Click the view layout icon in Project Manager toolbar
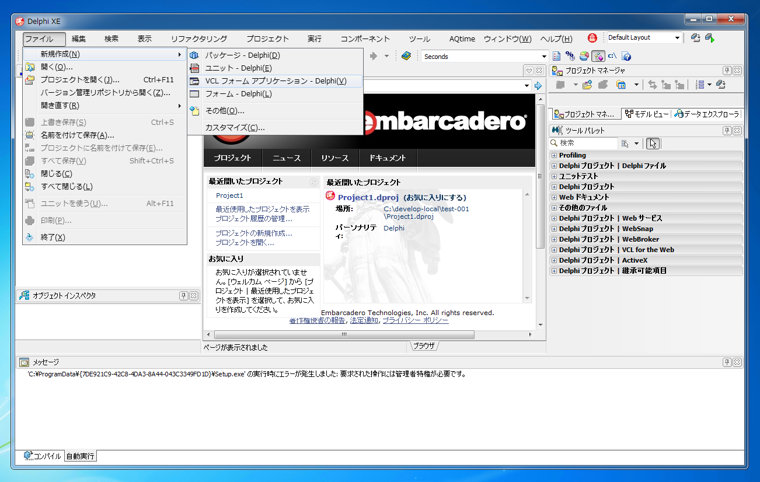 click(x=621, y=85)
